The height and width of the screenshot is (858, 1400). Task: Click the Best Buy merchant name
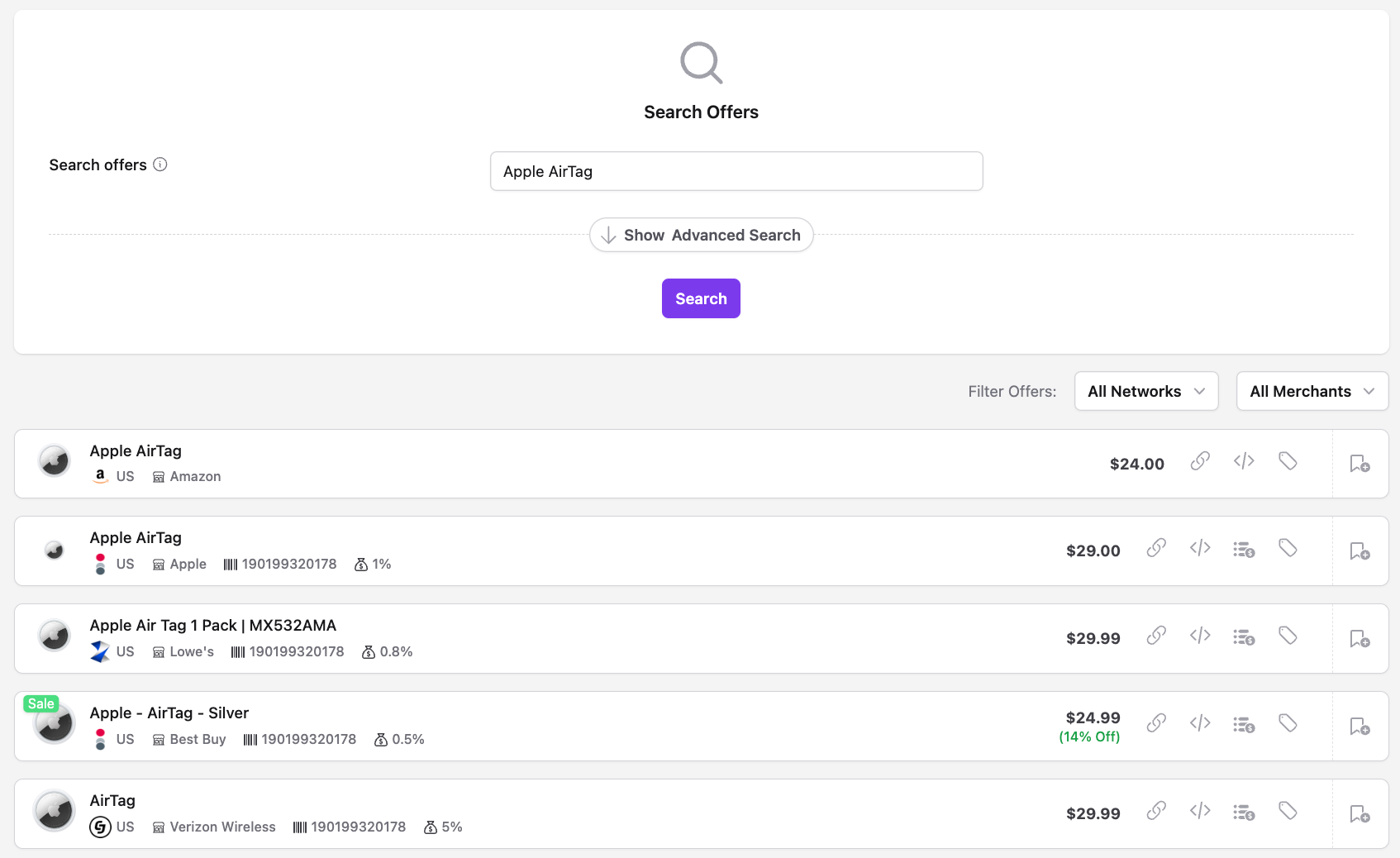pos(198,740)
